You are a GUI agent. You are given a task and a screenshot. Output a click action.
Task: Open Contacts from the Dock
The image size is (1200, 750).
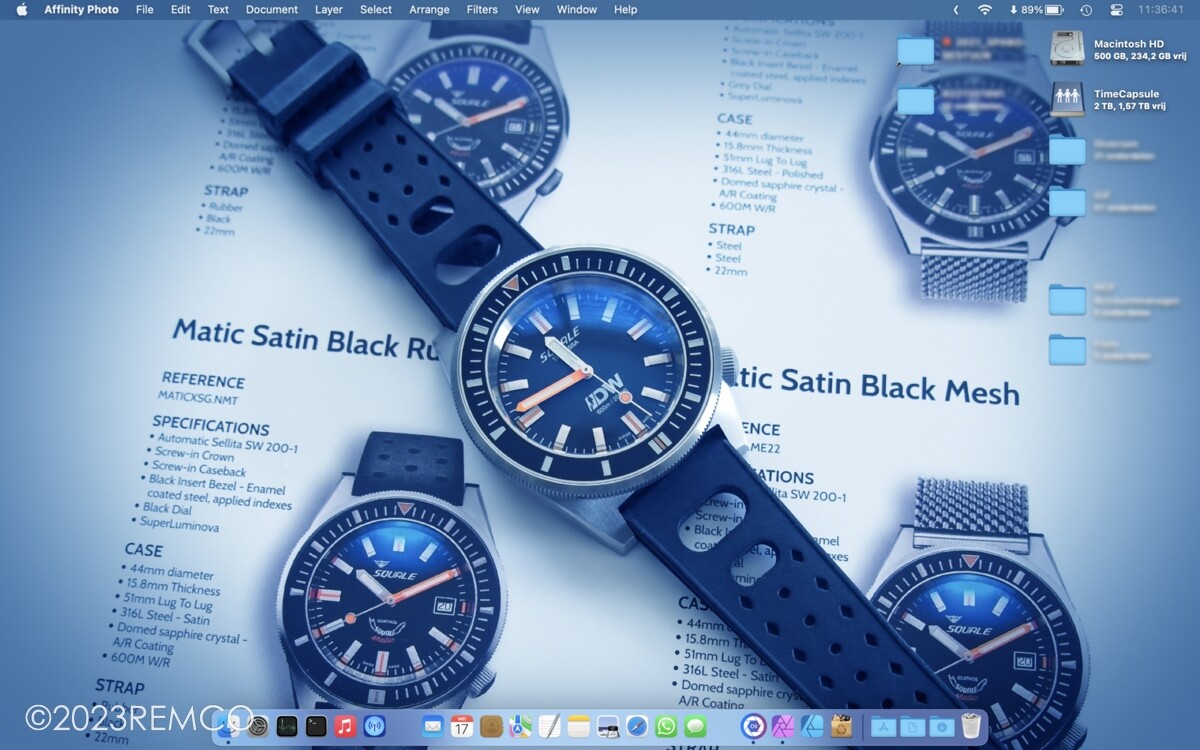point(491,727)
